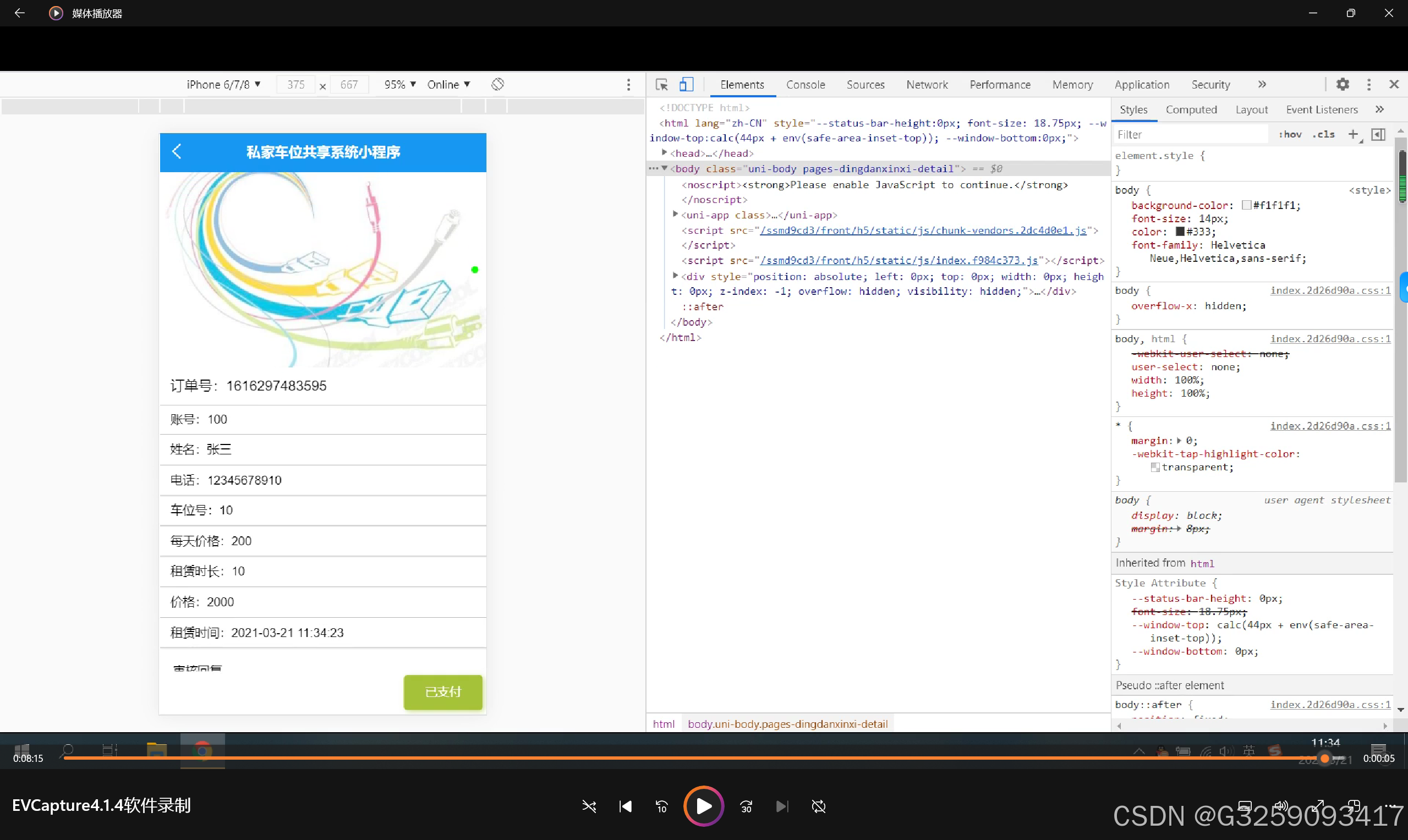
Task: Open the chunk-vendors.2dc4d0e1.js script link
Action: coord(923,230)
